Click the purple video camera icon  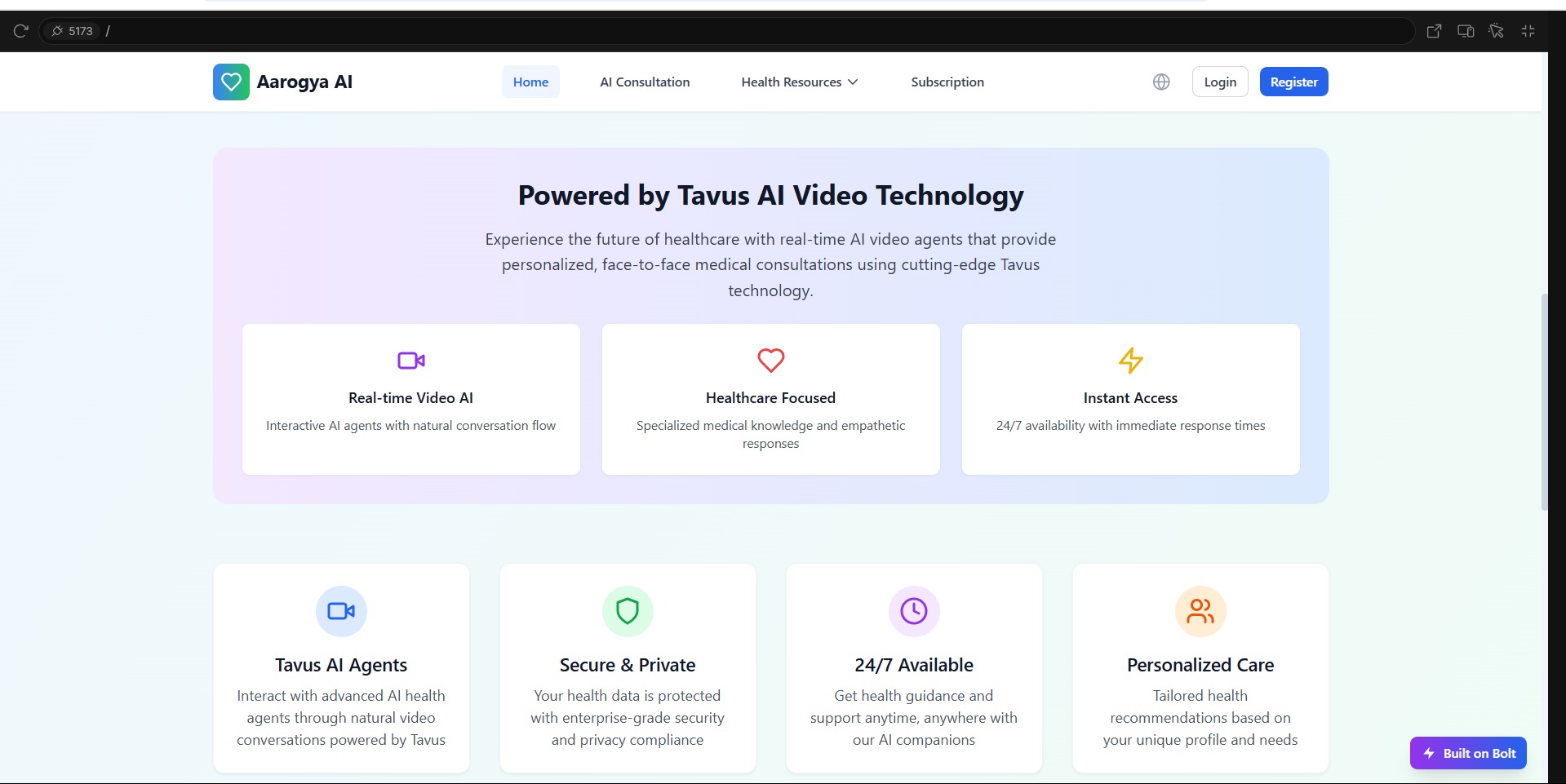(411, 360)
